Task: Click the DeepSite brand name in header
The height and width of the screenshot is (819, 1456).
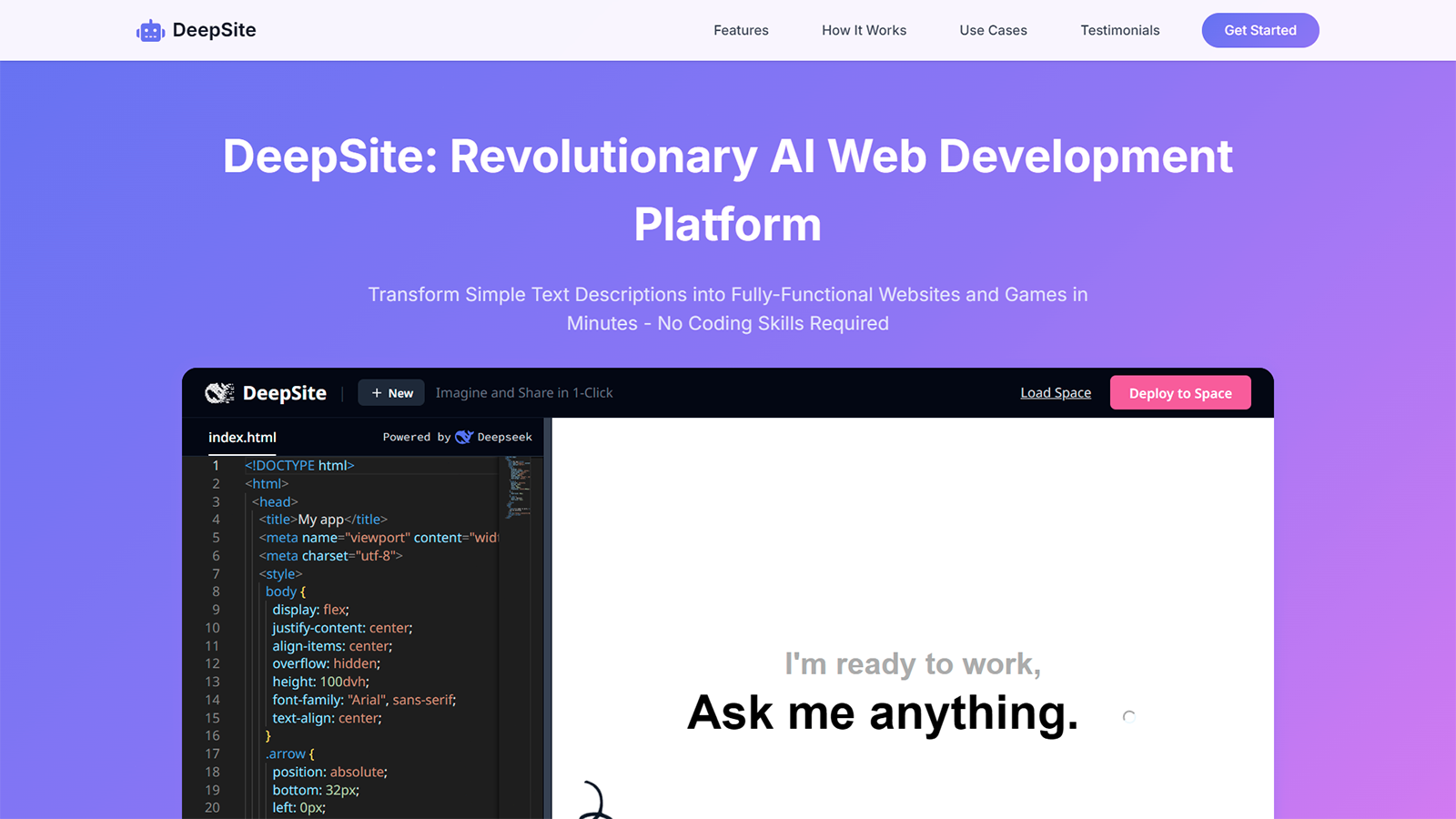Action: [x=214, y=30]
